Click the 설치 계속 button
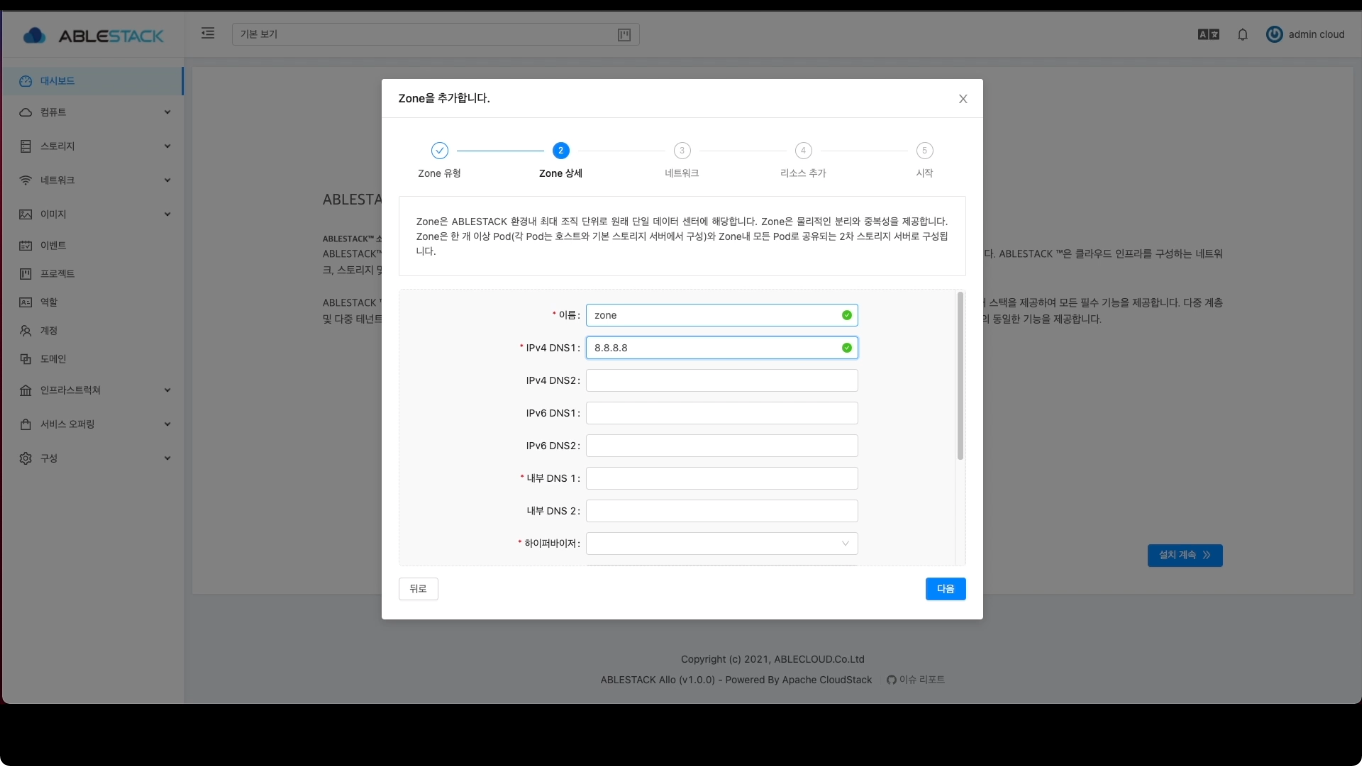The width and height of the screenshot is (1362, 766). [x=1185, y=555]
